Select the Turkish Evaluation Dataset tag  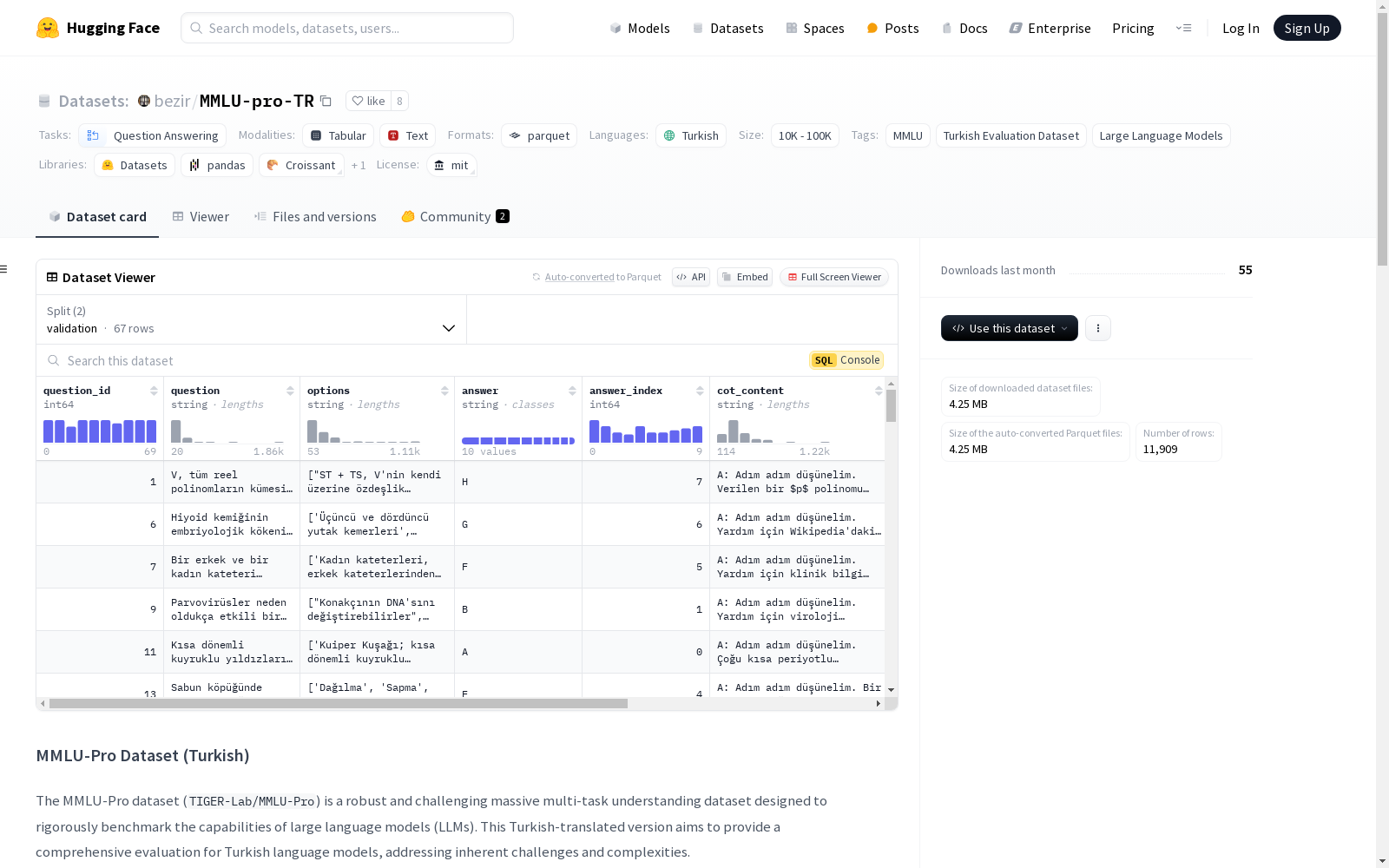pos(1011,135)
